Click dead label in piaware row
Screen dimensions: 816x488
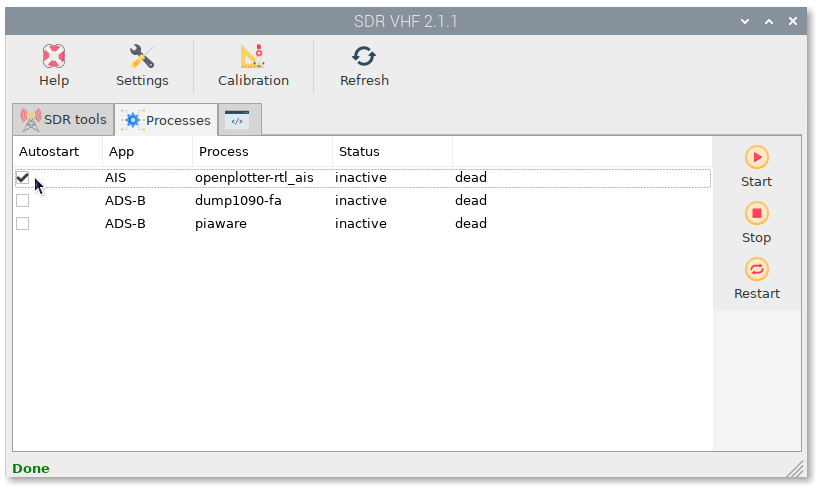tap(471, 223)
